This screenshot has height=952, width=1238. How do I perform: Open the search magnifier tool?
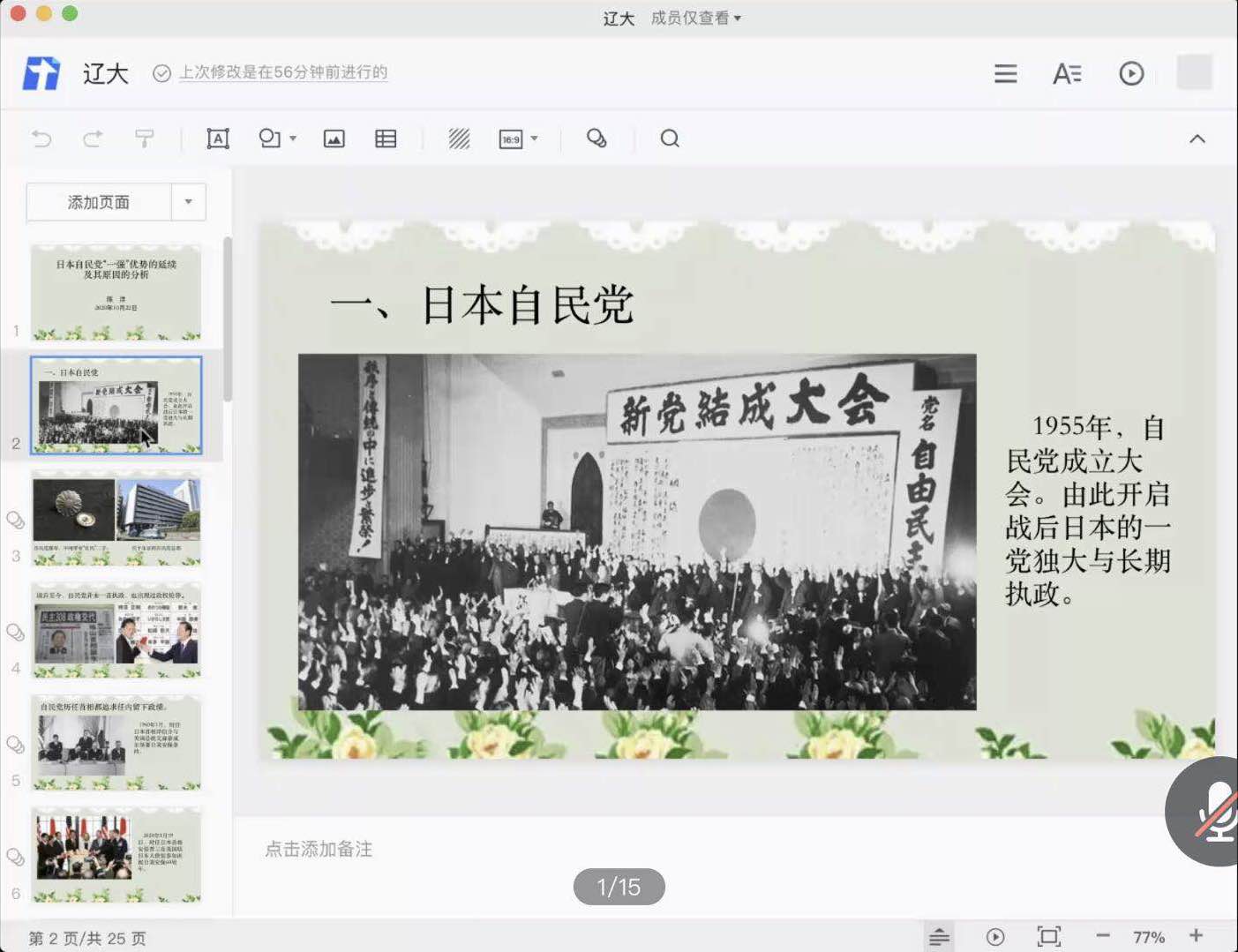tap(670, 139)
